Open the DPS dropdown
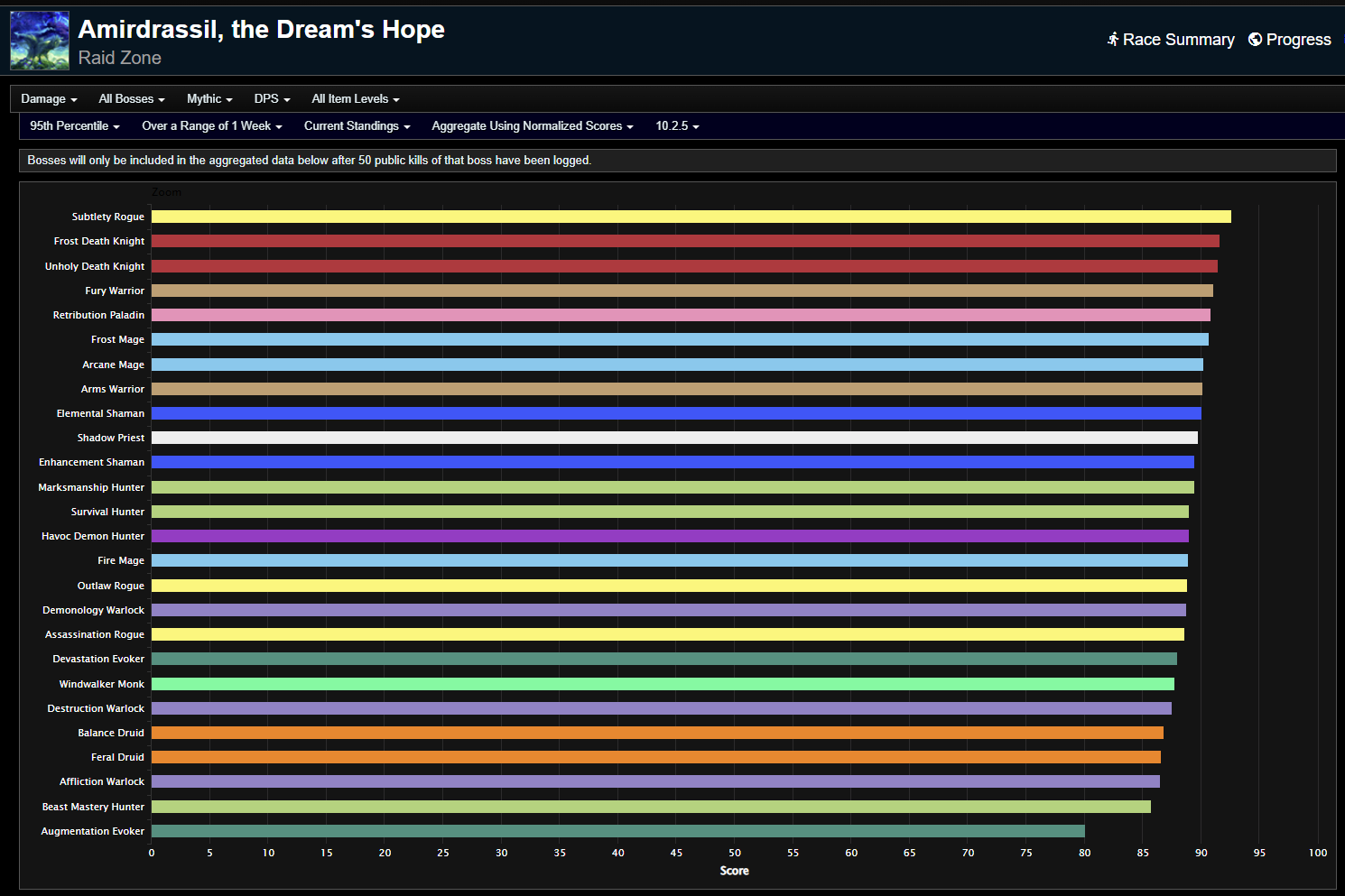Screen dimensions: 1345x896 coord(271,98)
